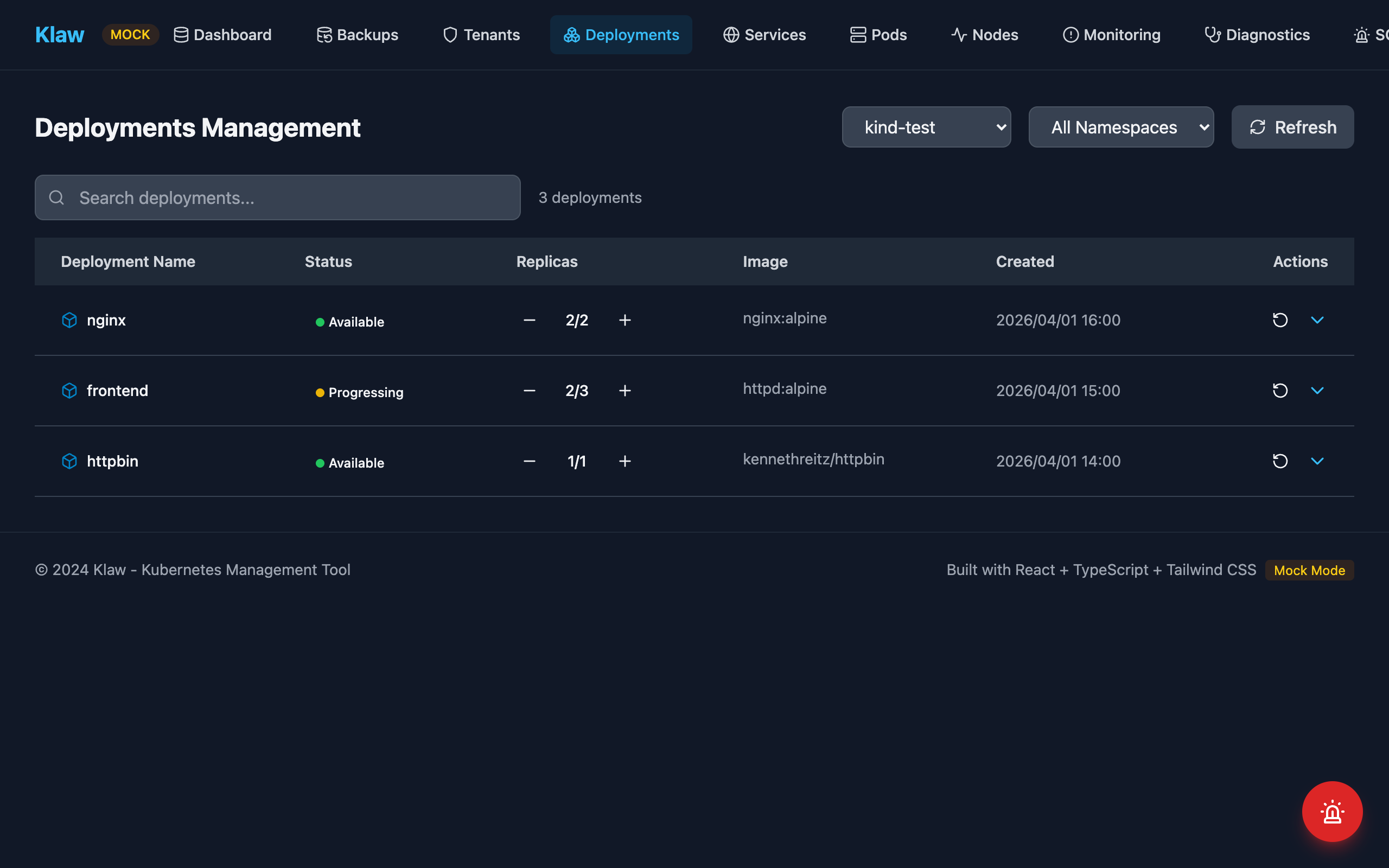
Task: Open the Backups tab
Action: click(357, 35)
